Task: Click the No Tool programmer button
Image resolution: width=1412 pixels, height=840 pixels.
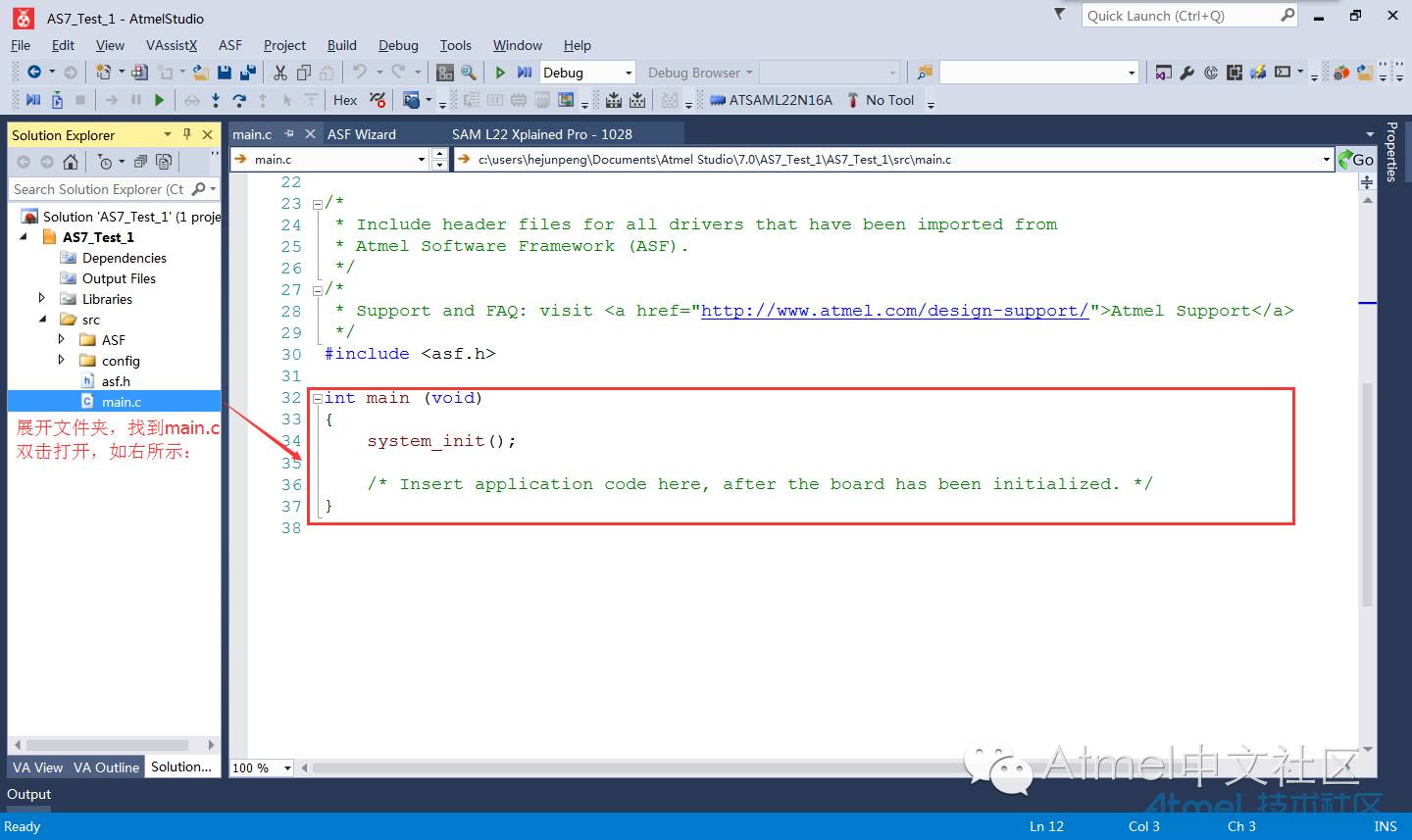Action: tap(881, 100)
